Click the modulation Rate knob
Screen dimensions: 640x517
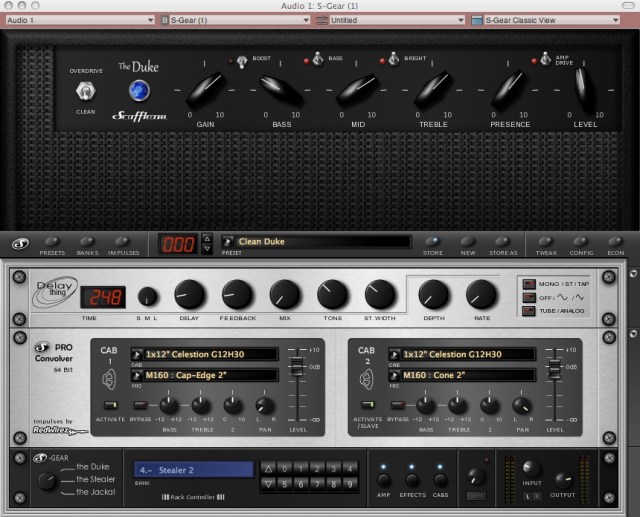pos(482,295)
